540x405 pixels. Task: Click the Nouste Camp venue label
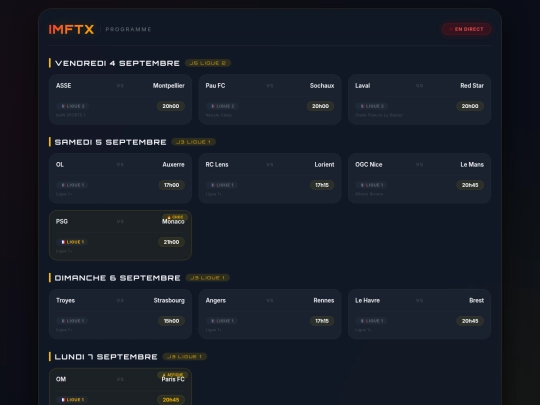click(x=219, y=115)
